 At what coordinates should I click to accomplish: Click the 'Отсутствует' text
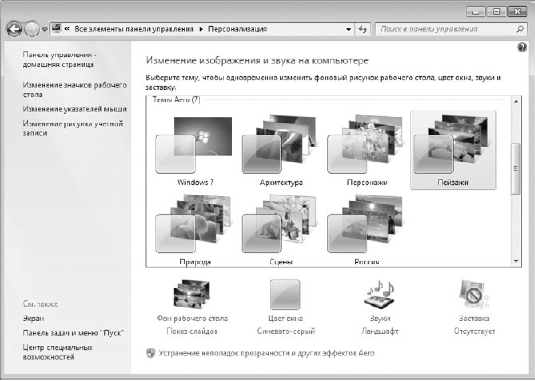coord(474,331)
